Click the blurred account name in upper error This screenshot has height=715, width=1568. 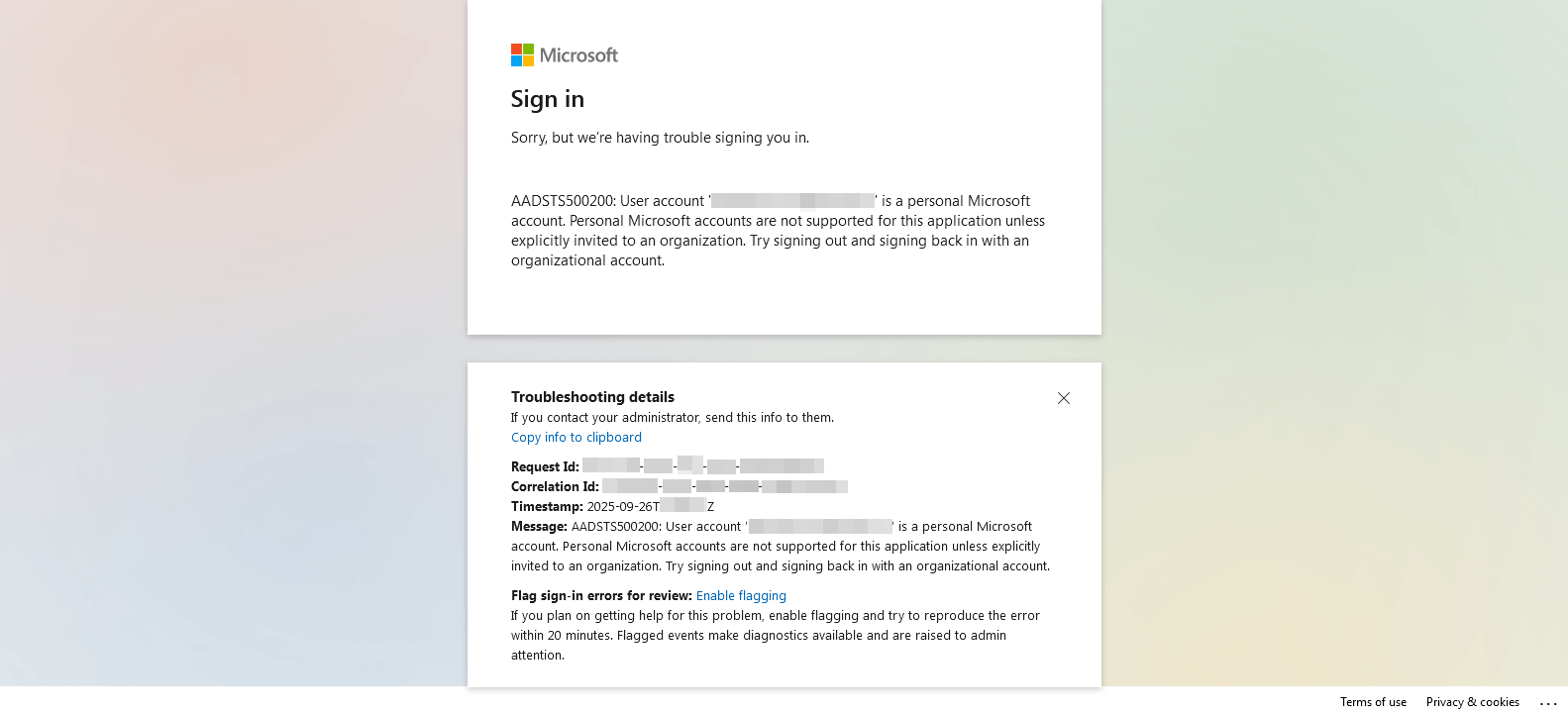pos(792,201)
